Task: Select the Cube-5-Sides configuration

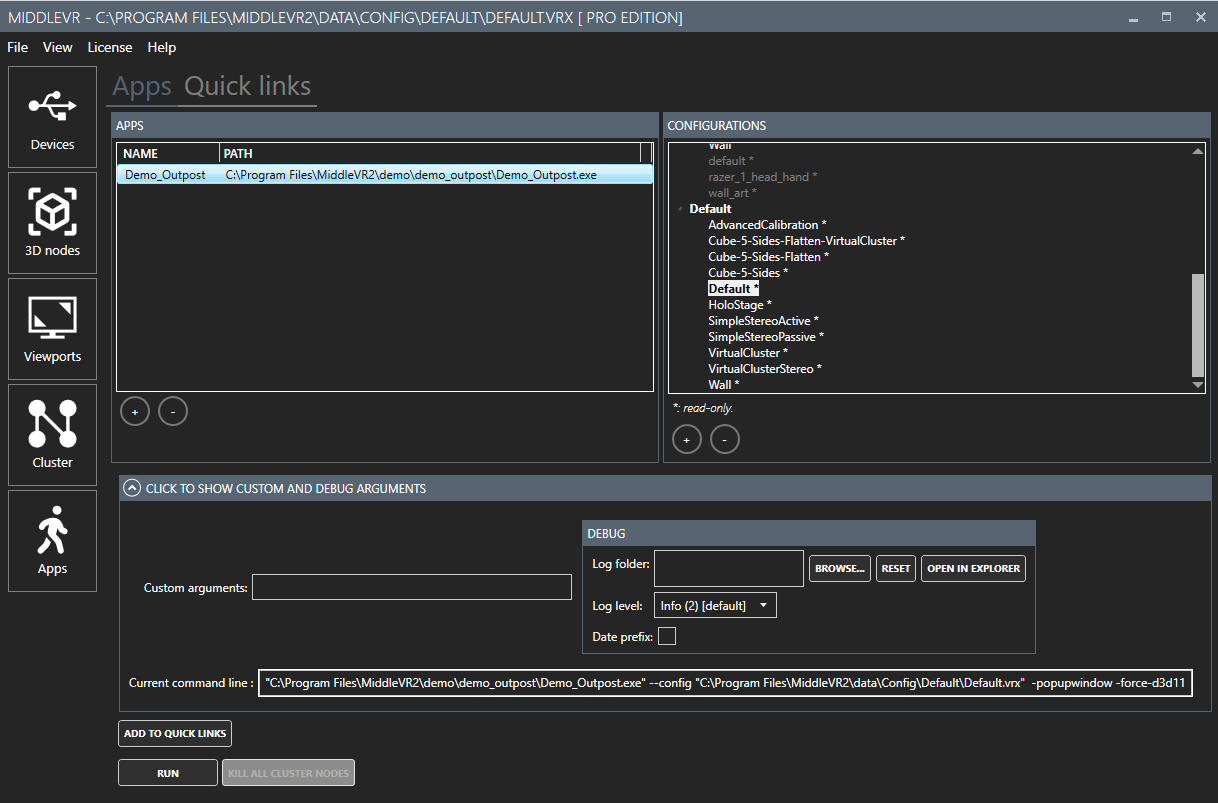Action: pos(748,273)
